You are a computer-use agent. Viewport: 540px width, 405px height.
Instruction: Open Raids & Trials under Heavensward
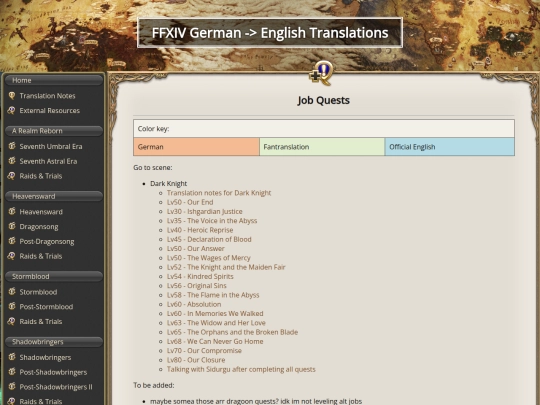click(x=41, y=256)
